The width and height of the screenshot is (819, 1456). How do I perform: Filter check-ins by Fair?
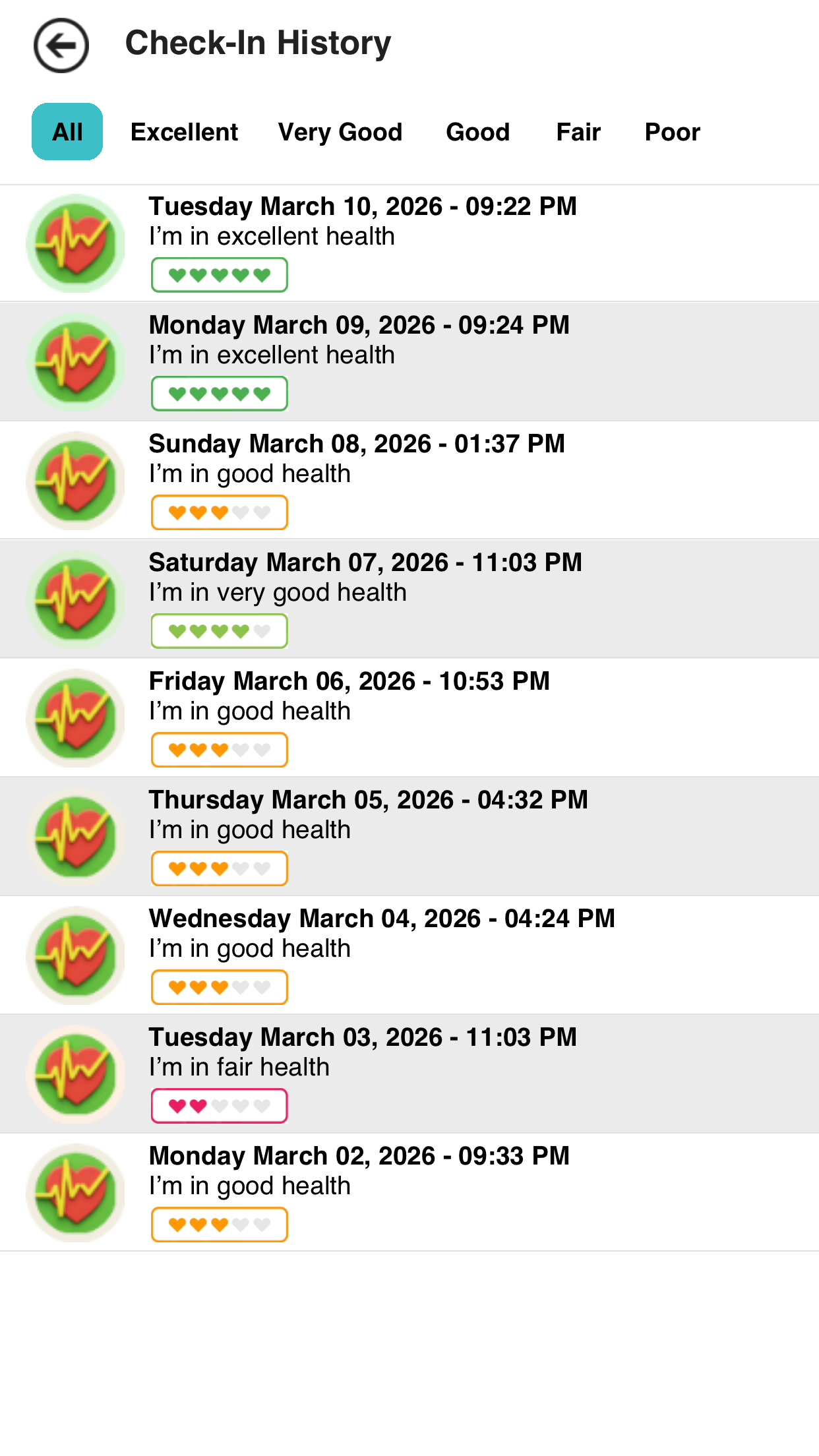[x=578, y=132]
